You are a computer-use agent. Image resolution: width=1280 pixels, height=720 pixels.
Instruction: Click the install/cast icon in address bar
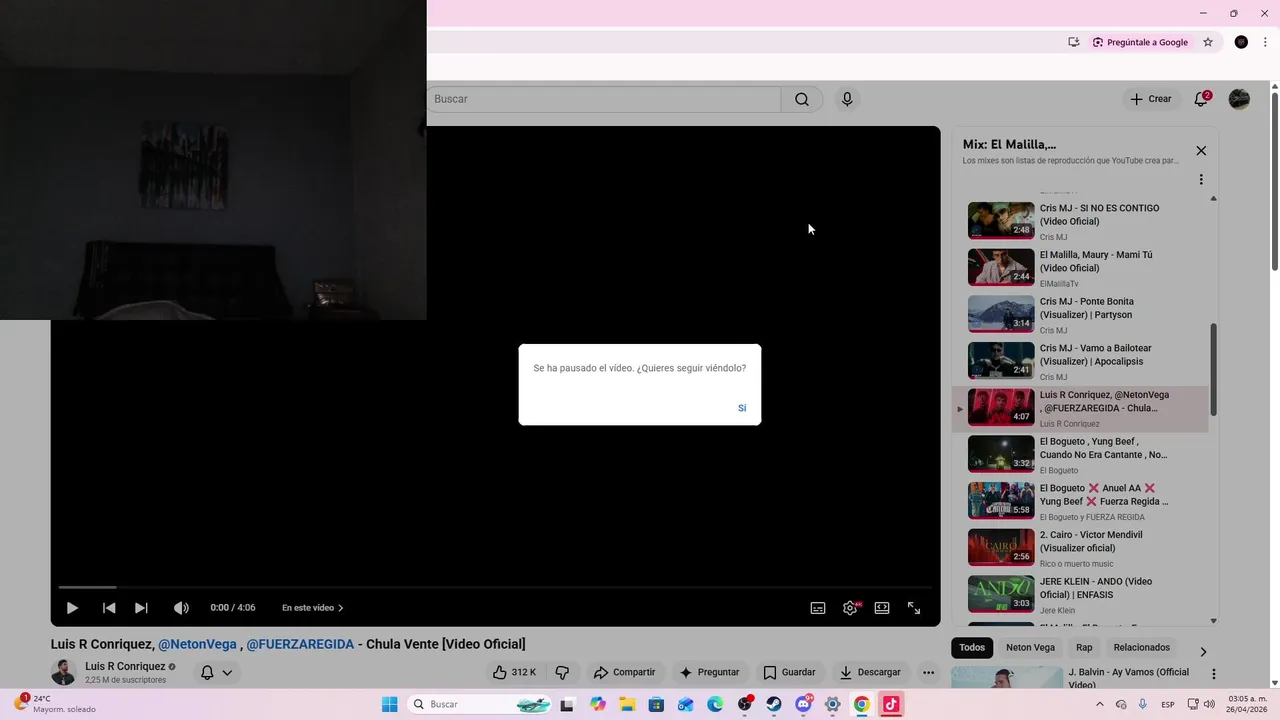pos(1073,42)
